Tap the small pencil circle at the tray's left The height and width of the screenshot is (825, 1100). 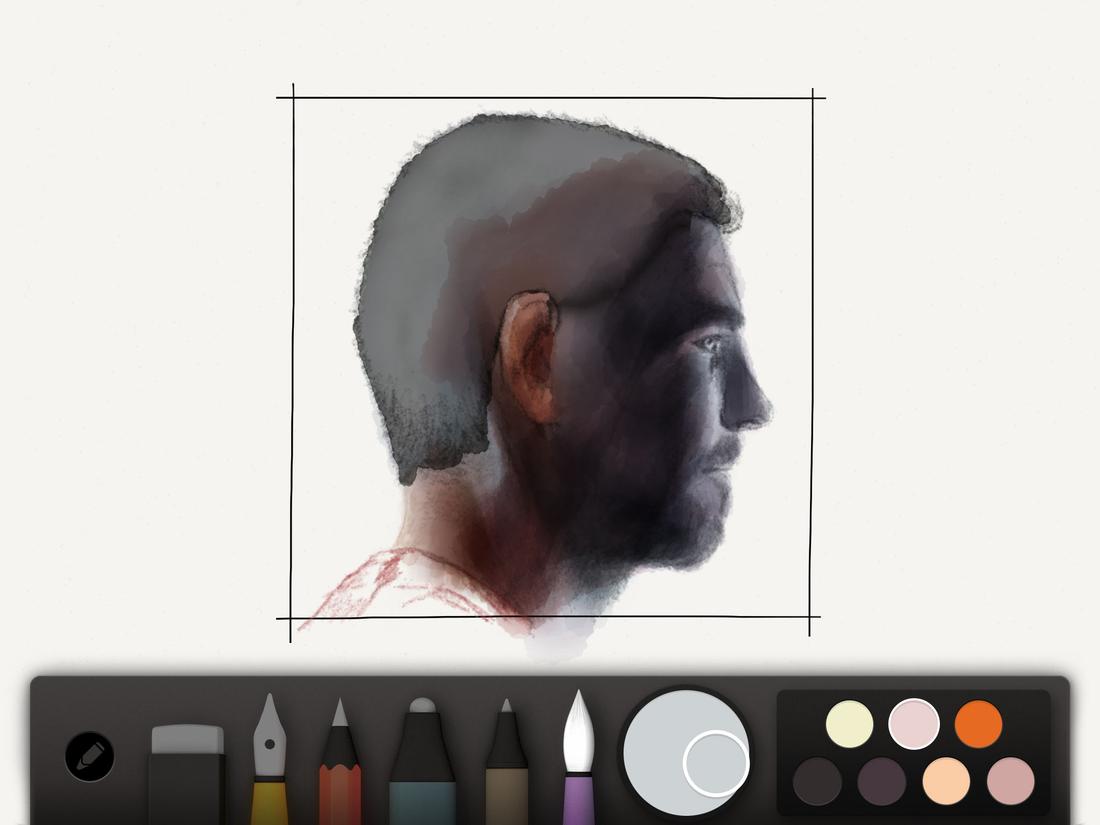(90, 757)
